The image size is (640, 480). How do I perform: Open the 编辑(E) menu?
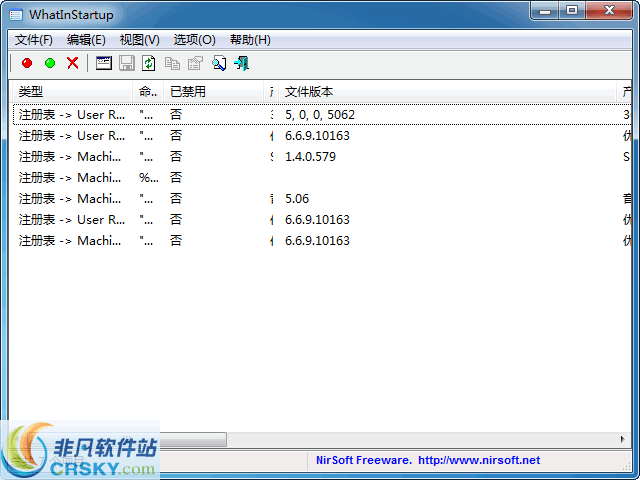[86, 40]
